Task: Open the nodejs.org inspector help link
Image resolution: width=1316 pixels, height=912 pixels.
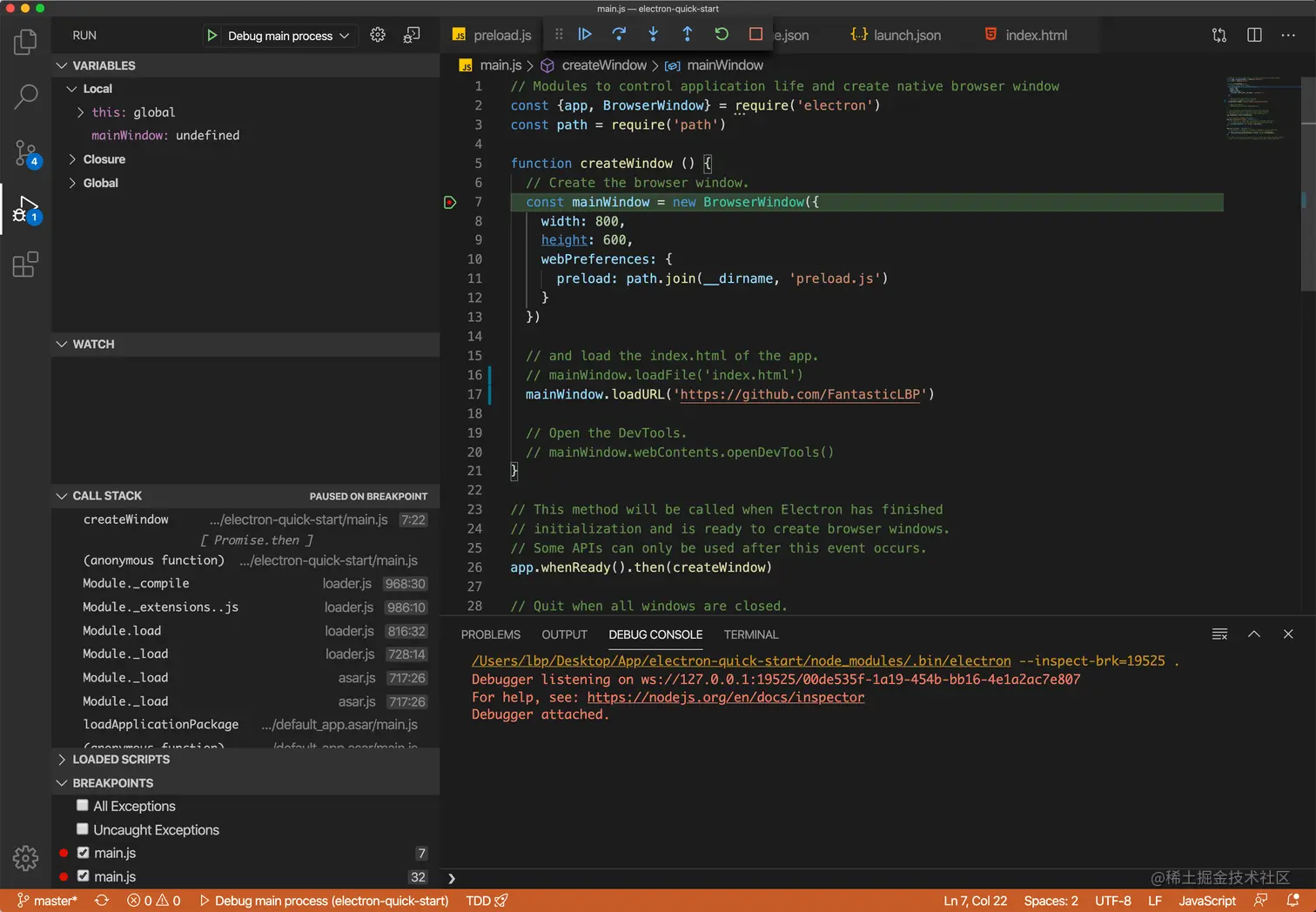Action: click(725, 697)
